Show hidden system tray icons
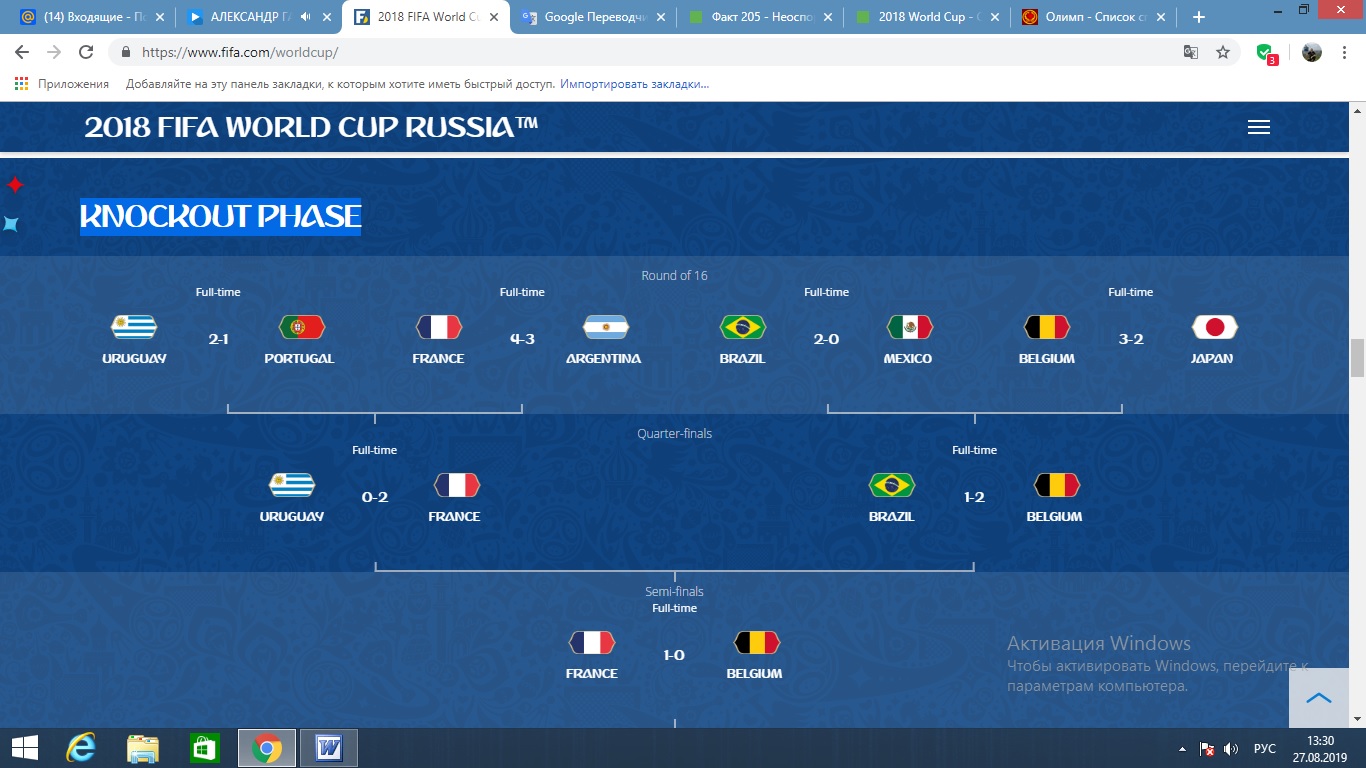The image size is (1366, 768). (1183, 748)
